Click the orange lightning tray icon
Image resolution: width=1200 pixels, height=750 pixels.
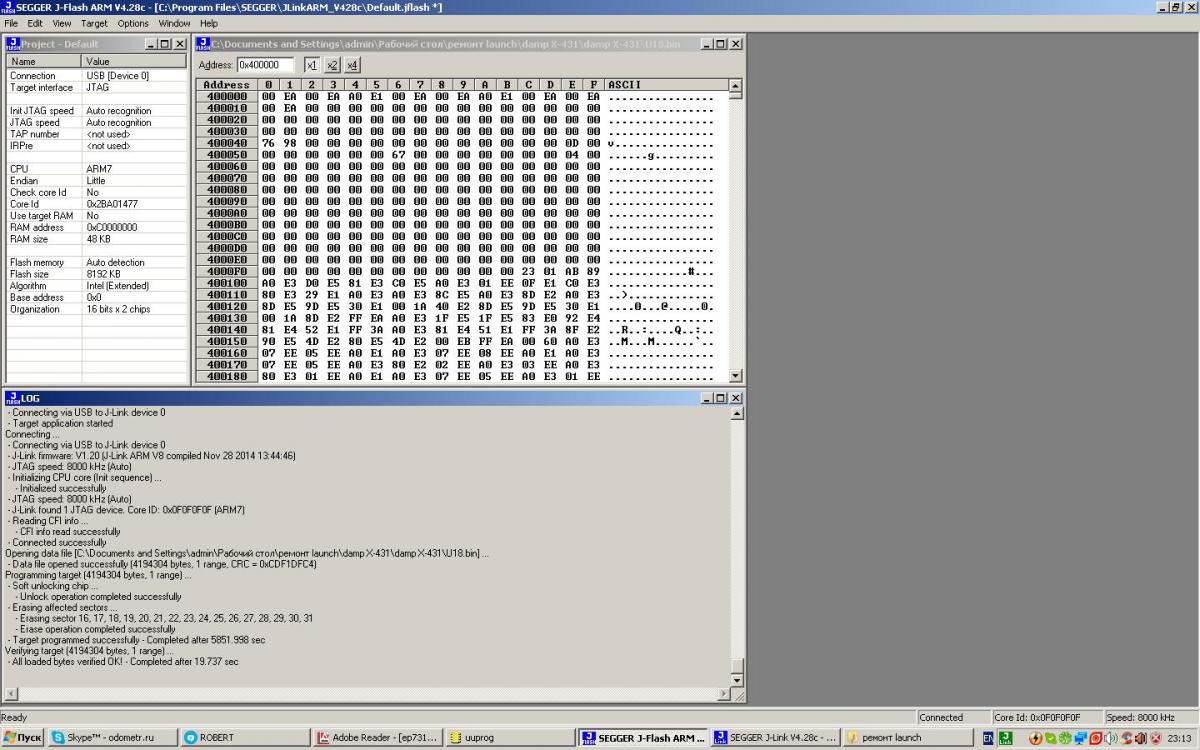click(x=1036, y=738)
